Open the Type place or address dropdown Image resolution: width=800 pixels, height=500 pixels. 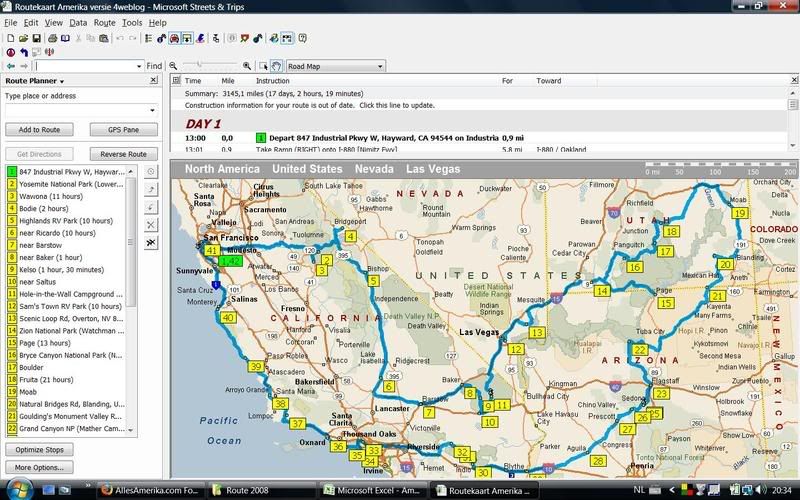point(152,110)
